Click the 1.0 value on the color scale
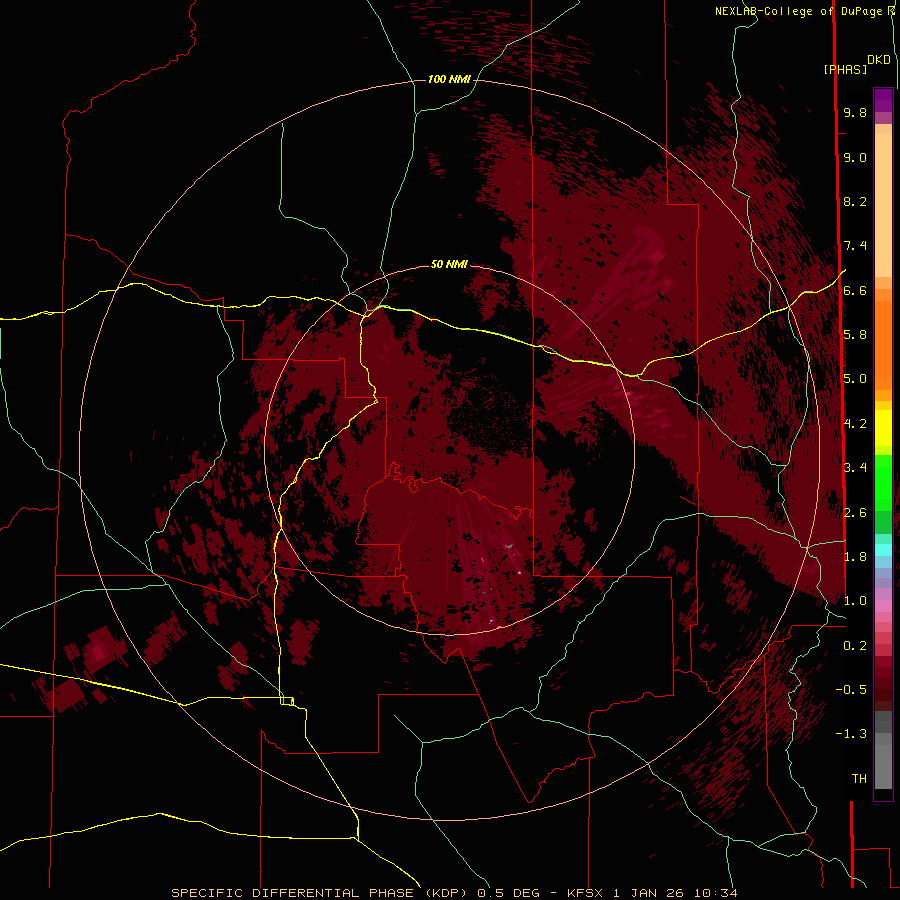The width and height of the screenshot is (900, 900). point(855,601)
